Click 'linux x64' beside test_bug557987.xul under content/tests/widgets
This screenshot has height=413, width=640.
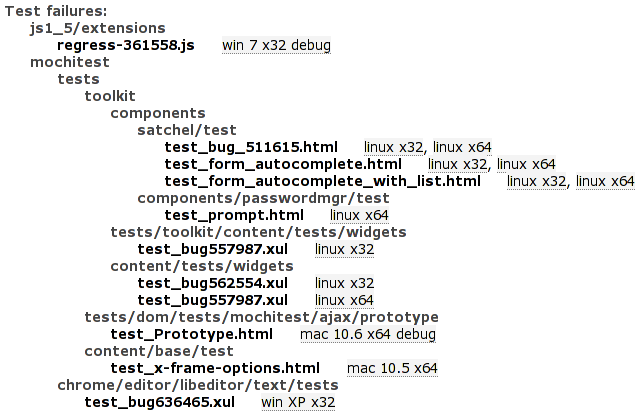click(x=344, y=300)
